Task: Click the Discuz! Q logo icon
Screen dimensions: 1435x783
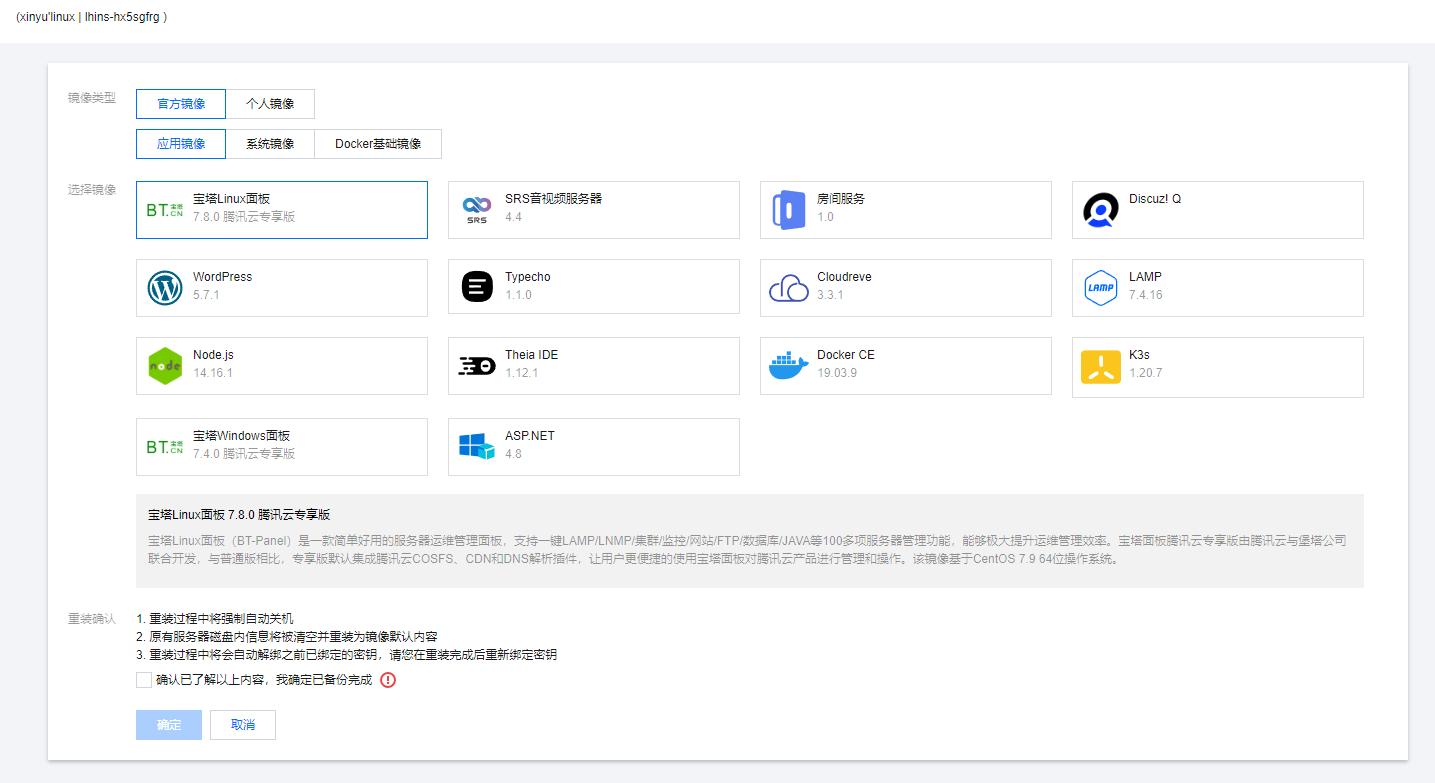Action: coord(1101,210)
